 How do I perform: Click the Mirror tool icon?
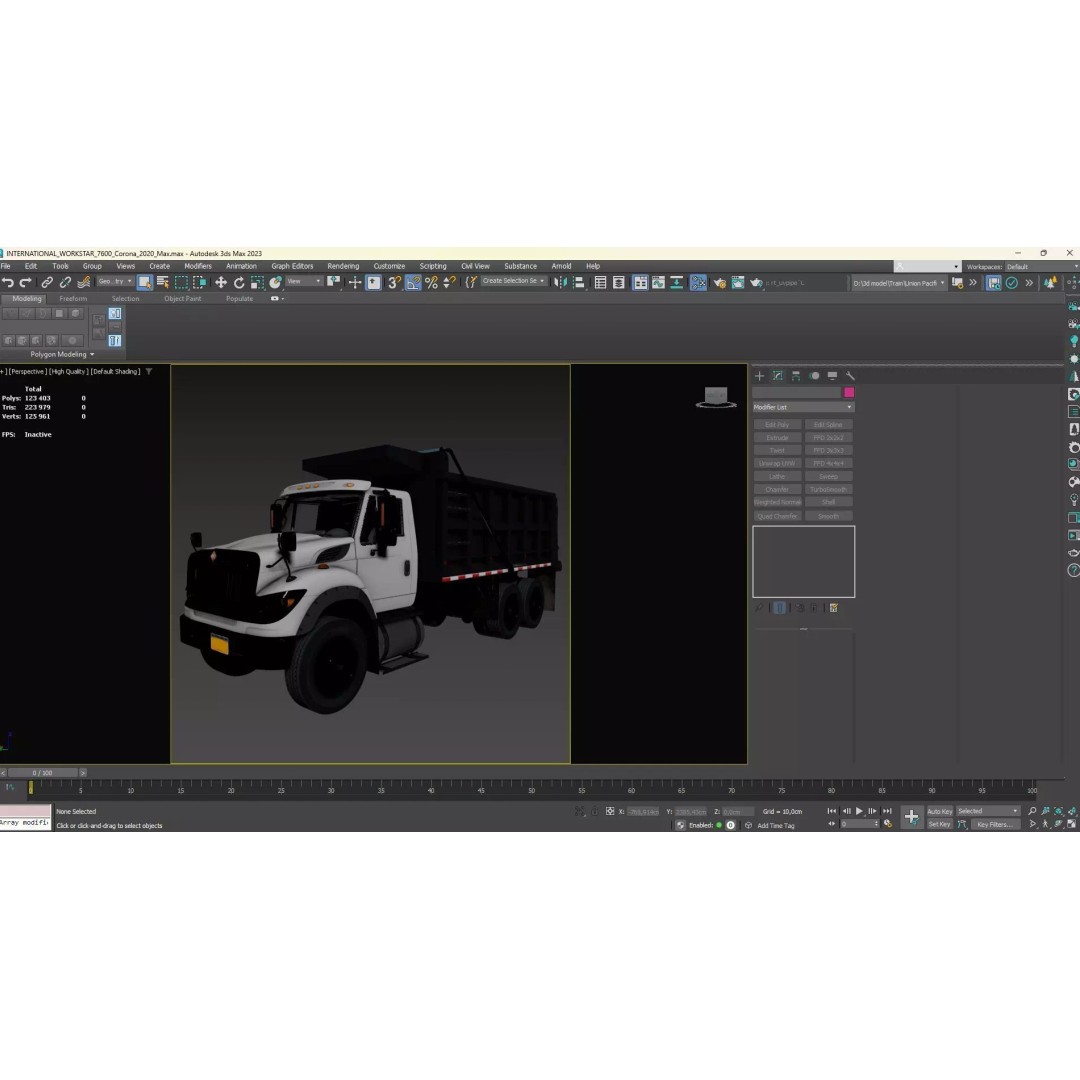[x=561, y=282]
